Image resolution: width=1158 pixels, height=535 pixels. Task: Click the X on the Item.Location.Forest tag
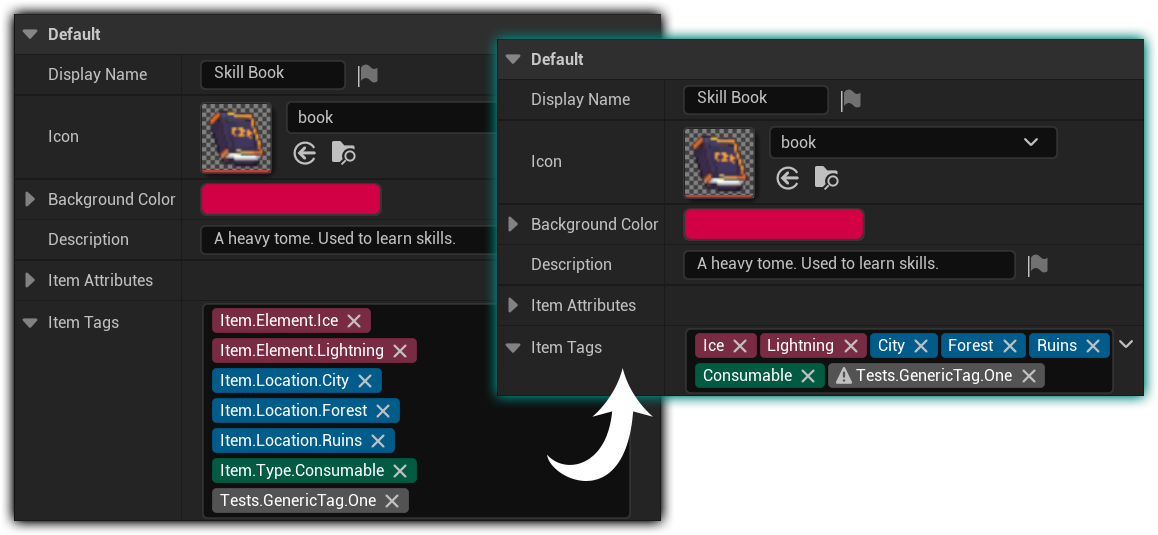(x=383, y=411)
